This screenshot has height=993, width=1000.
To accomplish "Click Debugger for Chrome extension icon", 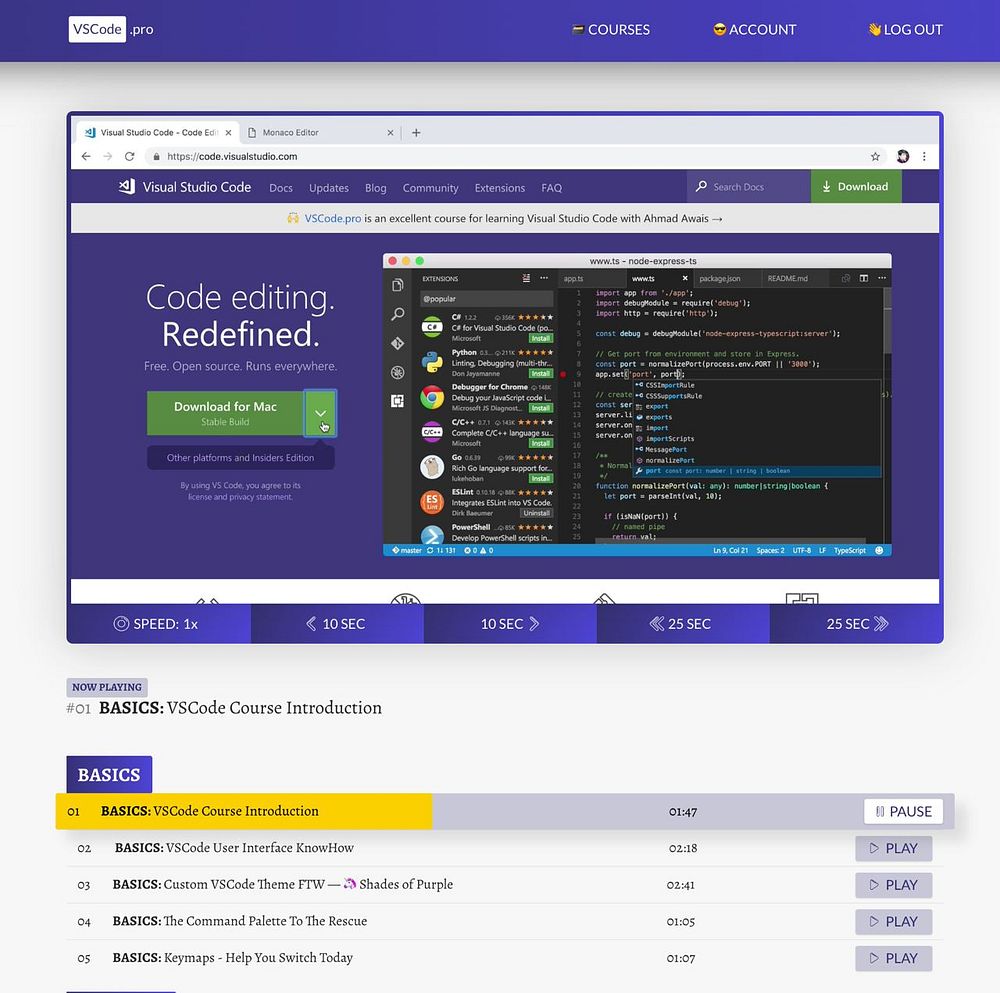I will (432, 397).
